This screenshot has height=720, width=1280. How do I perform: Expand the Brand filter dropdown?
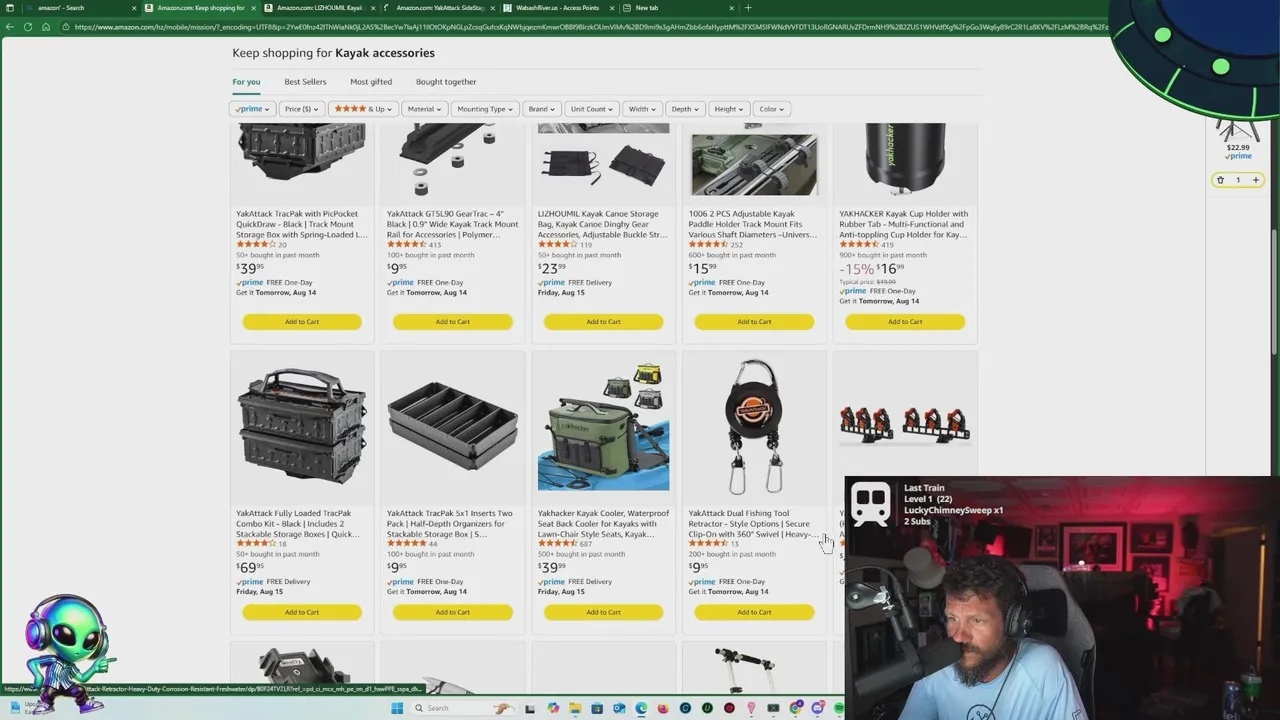541,109
